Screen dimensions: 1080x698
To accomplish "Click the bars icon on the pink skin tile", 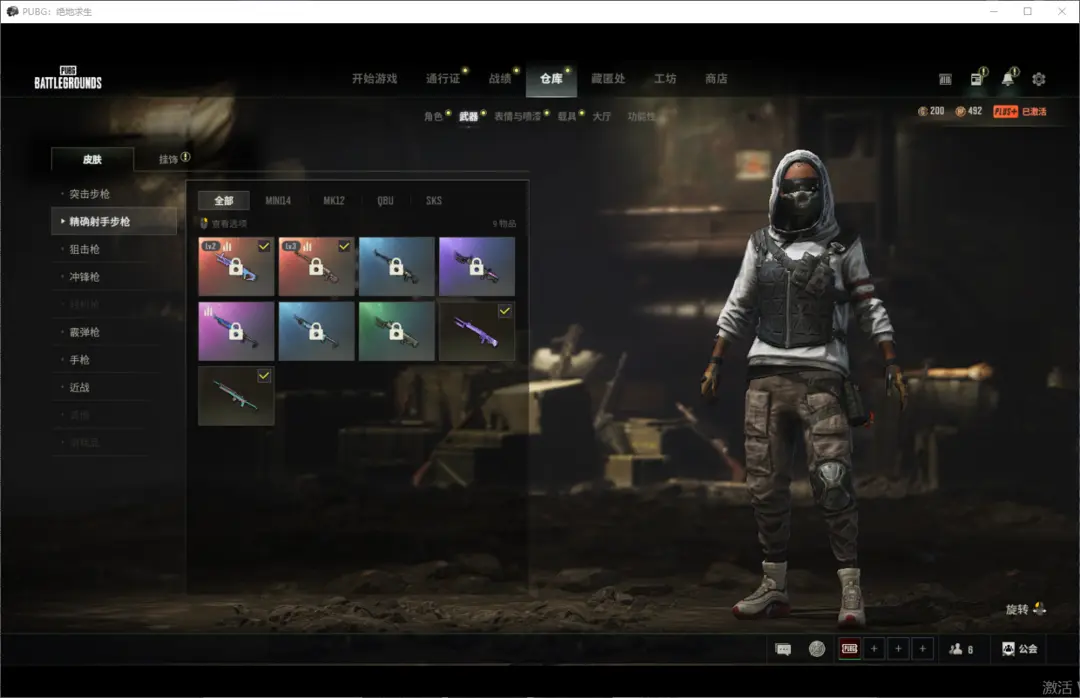I will tap(208, 311).
